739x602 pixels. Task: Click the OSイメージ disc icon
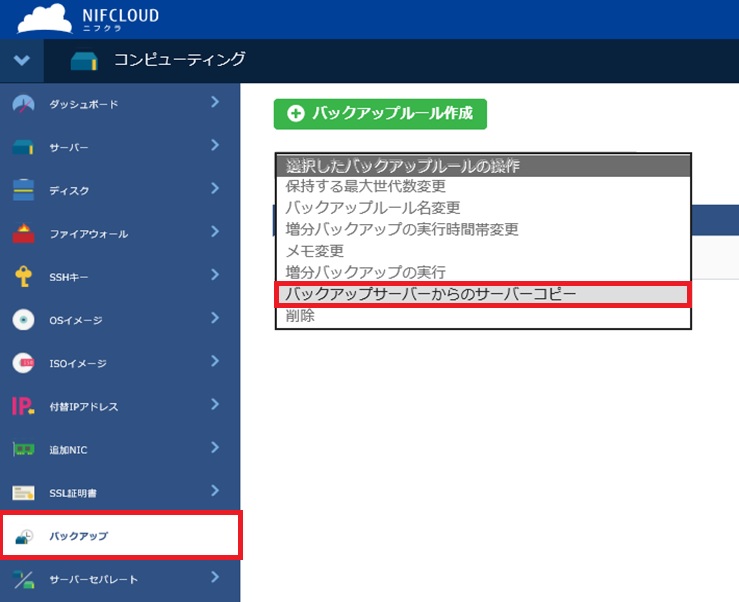(x=23, y=320)
